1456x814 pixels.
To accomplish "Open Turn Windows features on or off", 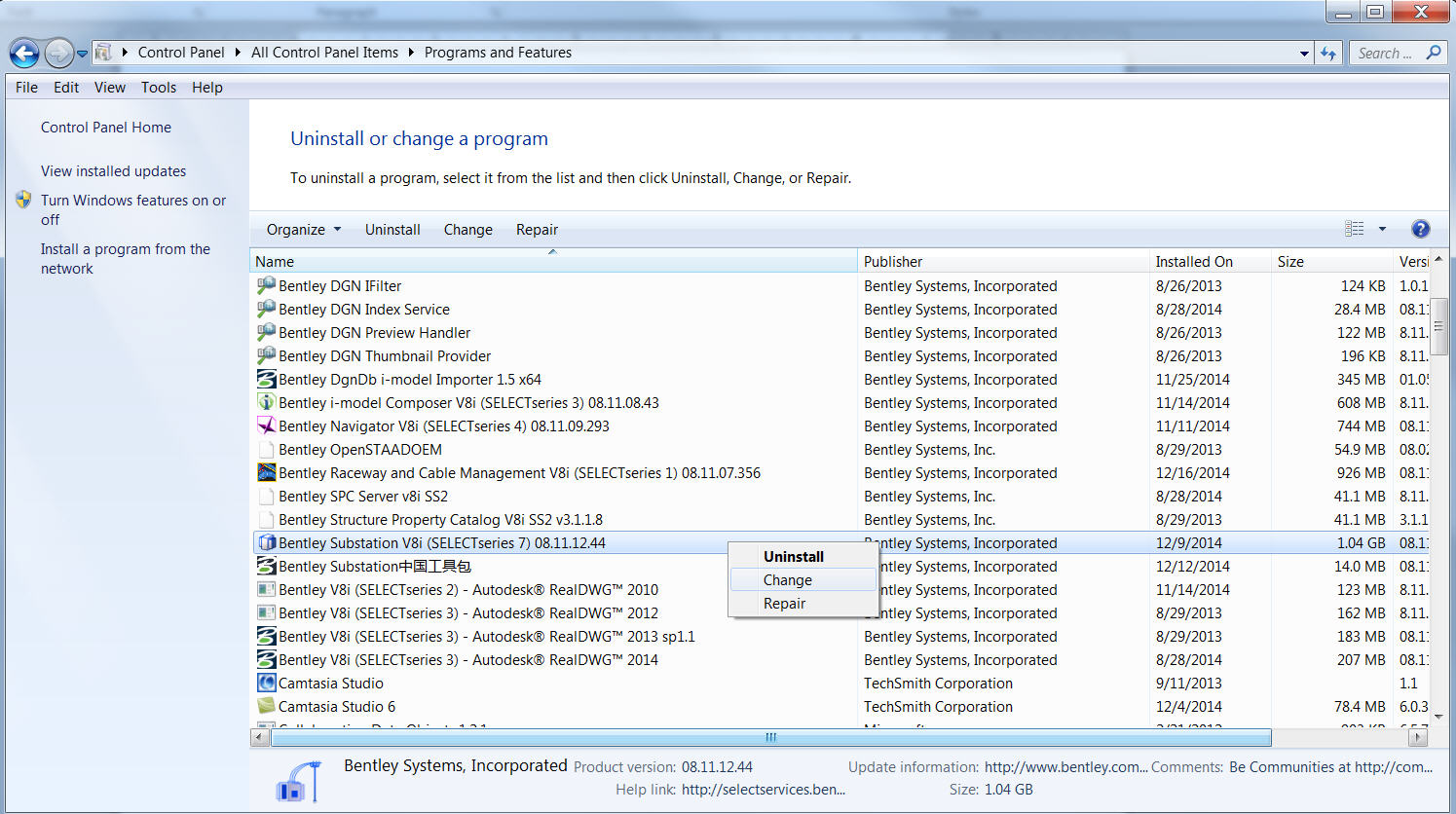I will point(133,210).
